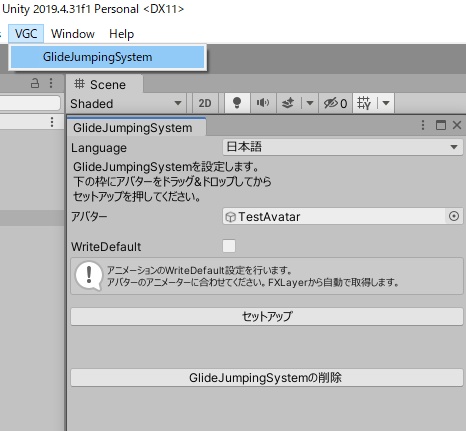The width and height of the screenshot is (466, 431).
Task: Click GlideJumpingSystemの削除 button
Action: (x=267, y=378)
